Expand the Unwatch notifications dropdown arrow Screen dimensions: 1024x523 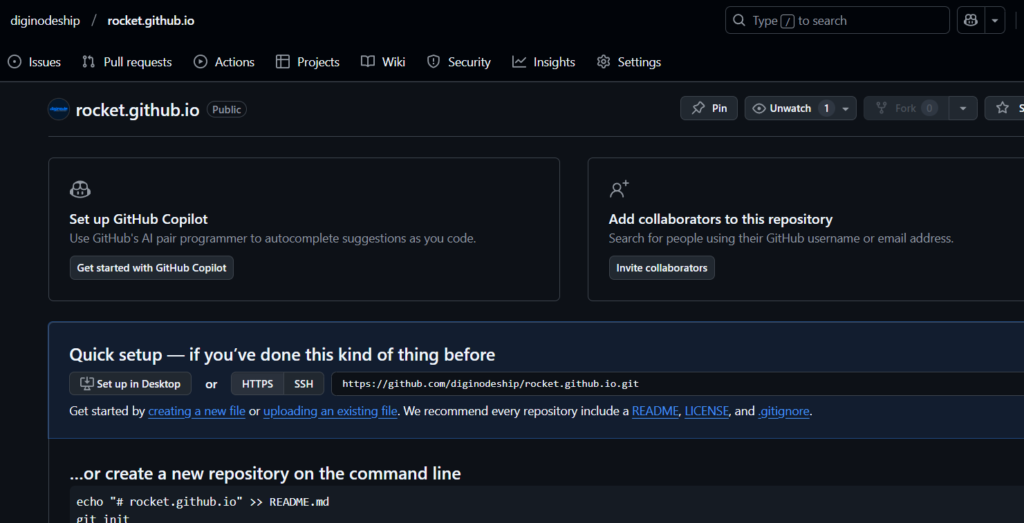(846, 108)
